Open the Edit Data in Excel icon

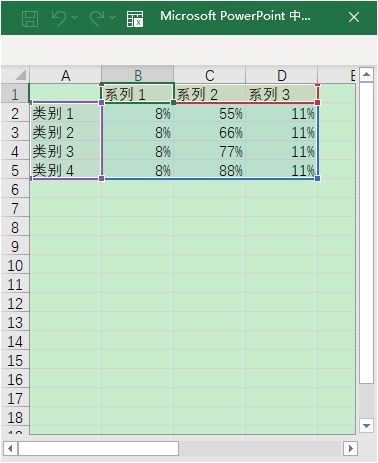coord(135,19)
